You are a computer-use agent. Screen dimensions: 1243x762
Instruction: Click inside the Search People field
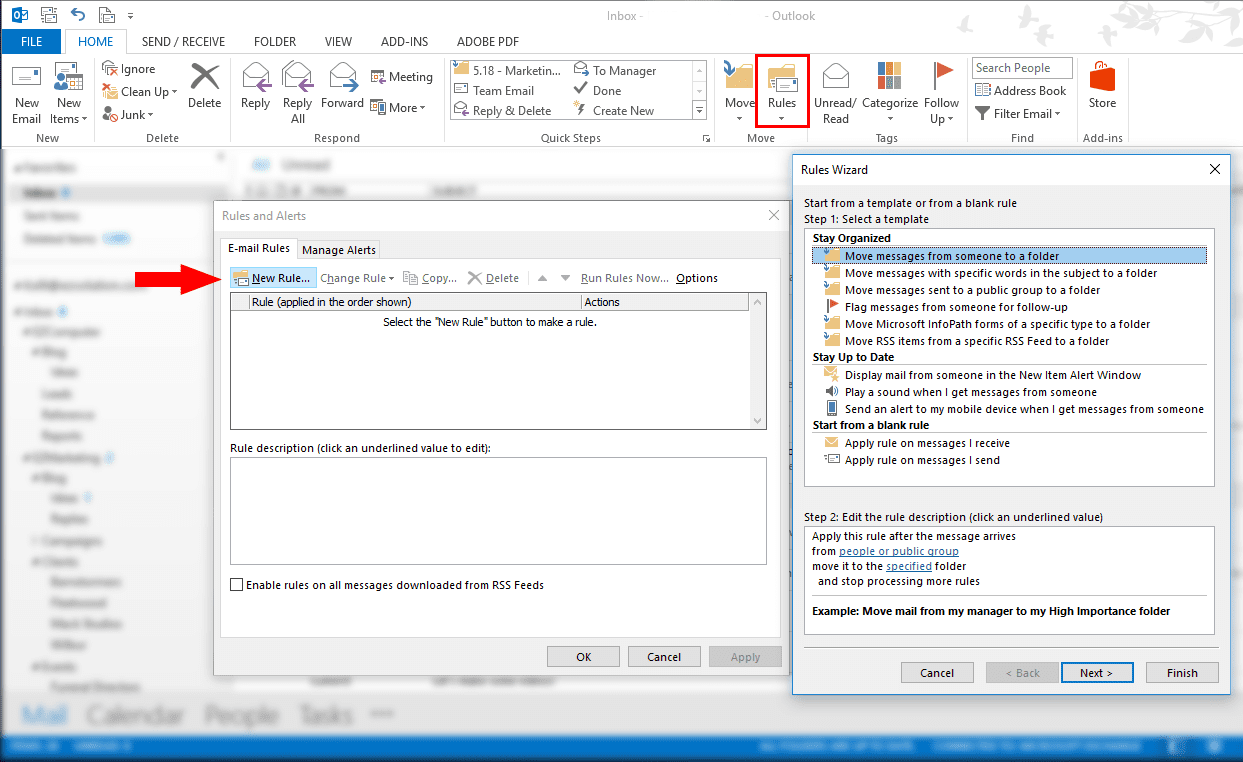[1020, 67]
